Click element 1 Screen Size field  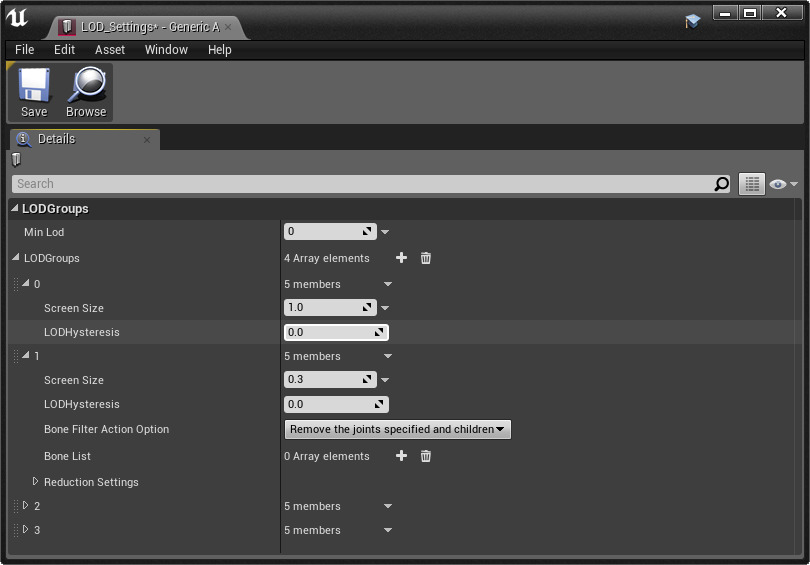(330, 380)
